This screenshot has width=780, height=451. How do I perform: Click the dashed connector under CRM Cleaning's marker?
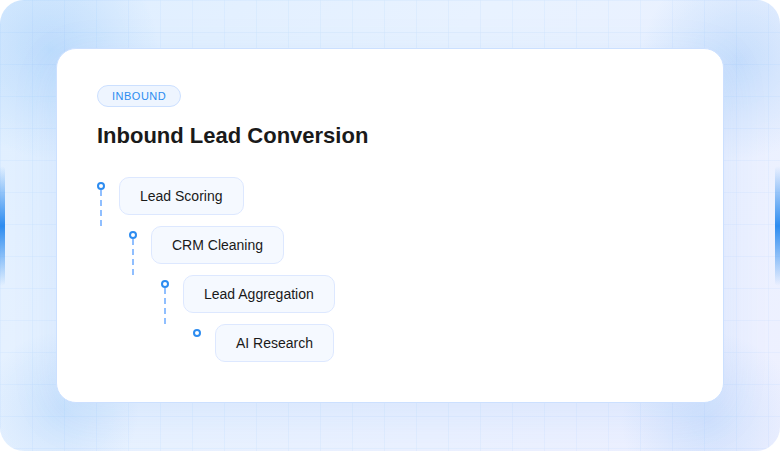133,258
